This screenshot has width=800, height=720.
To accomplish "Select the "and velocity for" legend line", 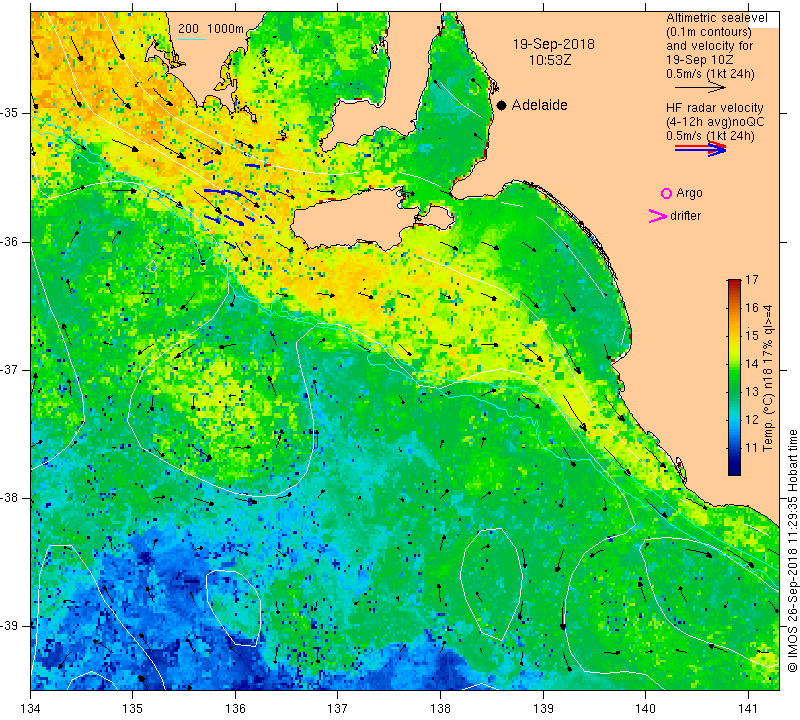I will [709, 45].
